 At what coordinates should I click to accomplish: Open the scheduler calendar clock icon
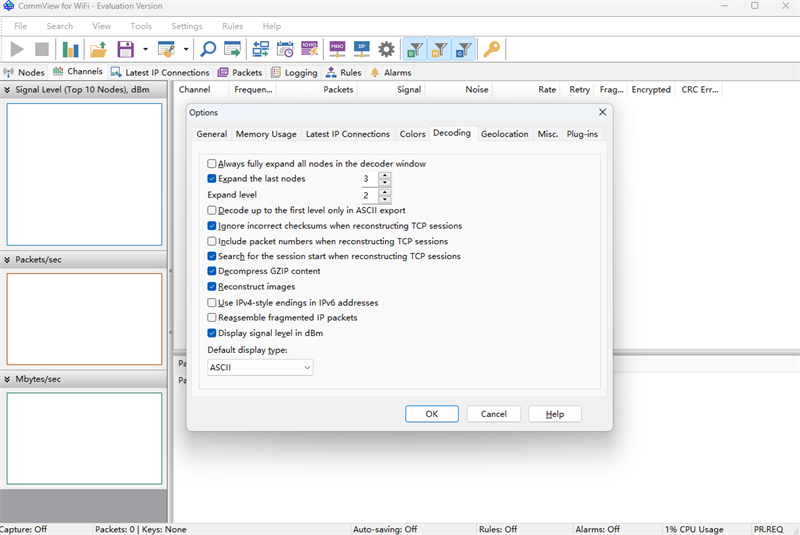pos(285,49)
